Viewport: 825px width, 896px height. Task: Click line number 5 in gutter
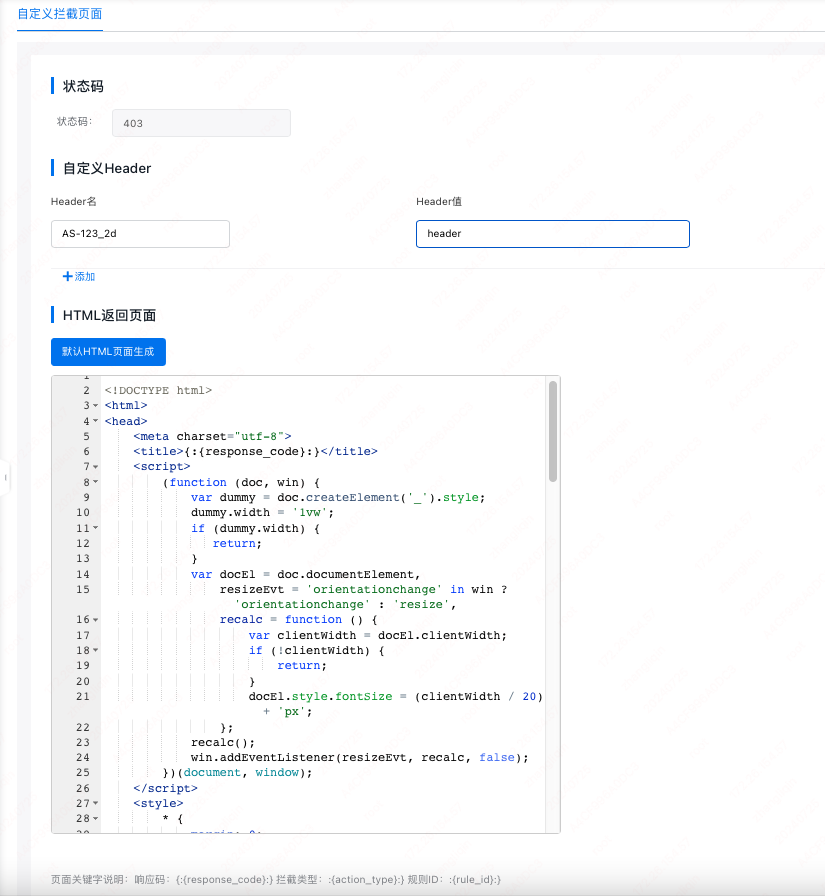[x=86, y=437]
